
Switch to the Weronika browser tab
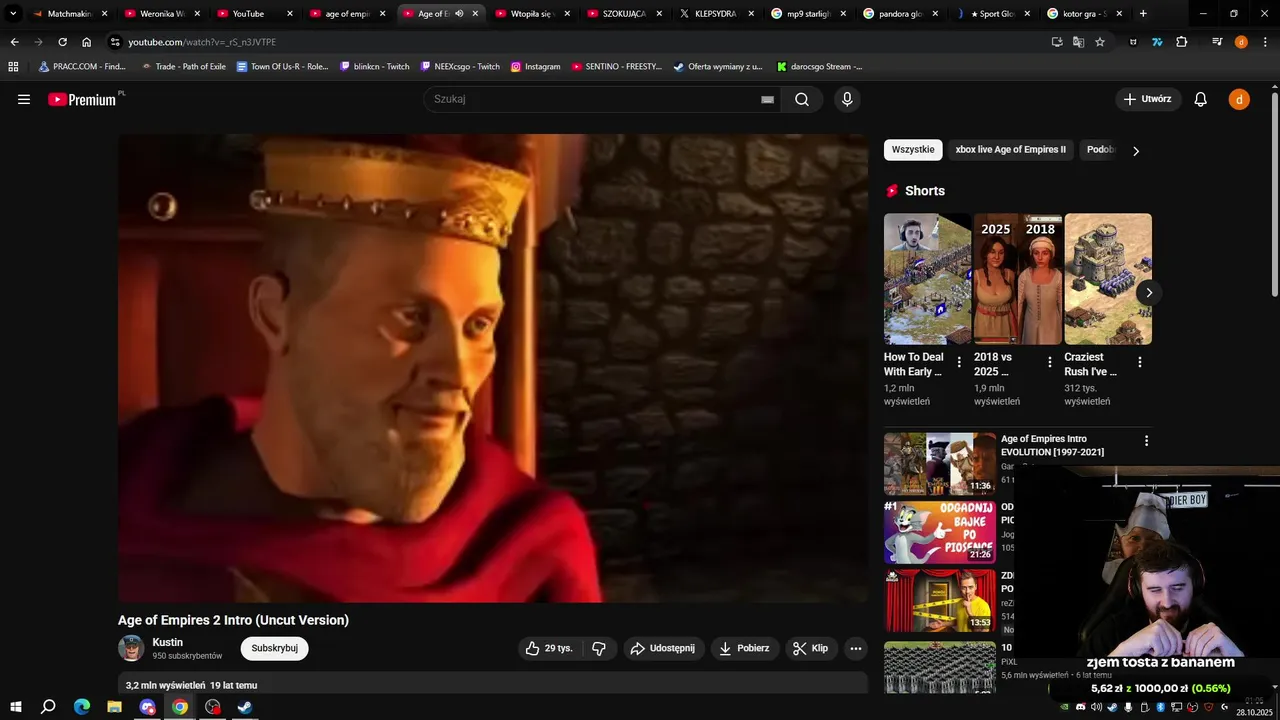tap(162, 14)
